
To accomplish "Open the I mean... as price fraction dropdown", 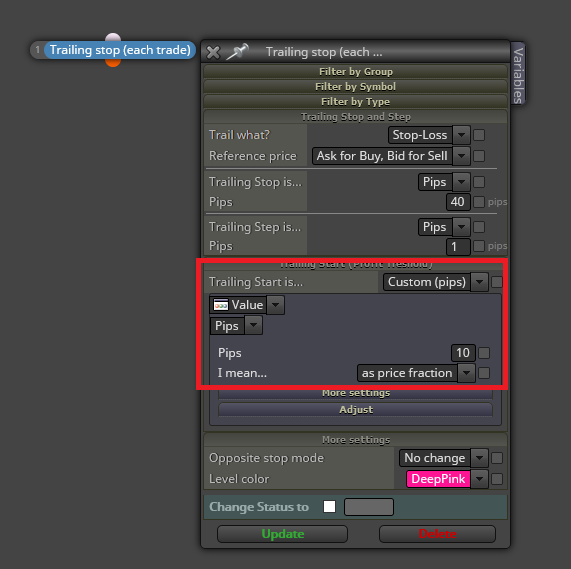I will pos(416,373).
